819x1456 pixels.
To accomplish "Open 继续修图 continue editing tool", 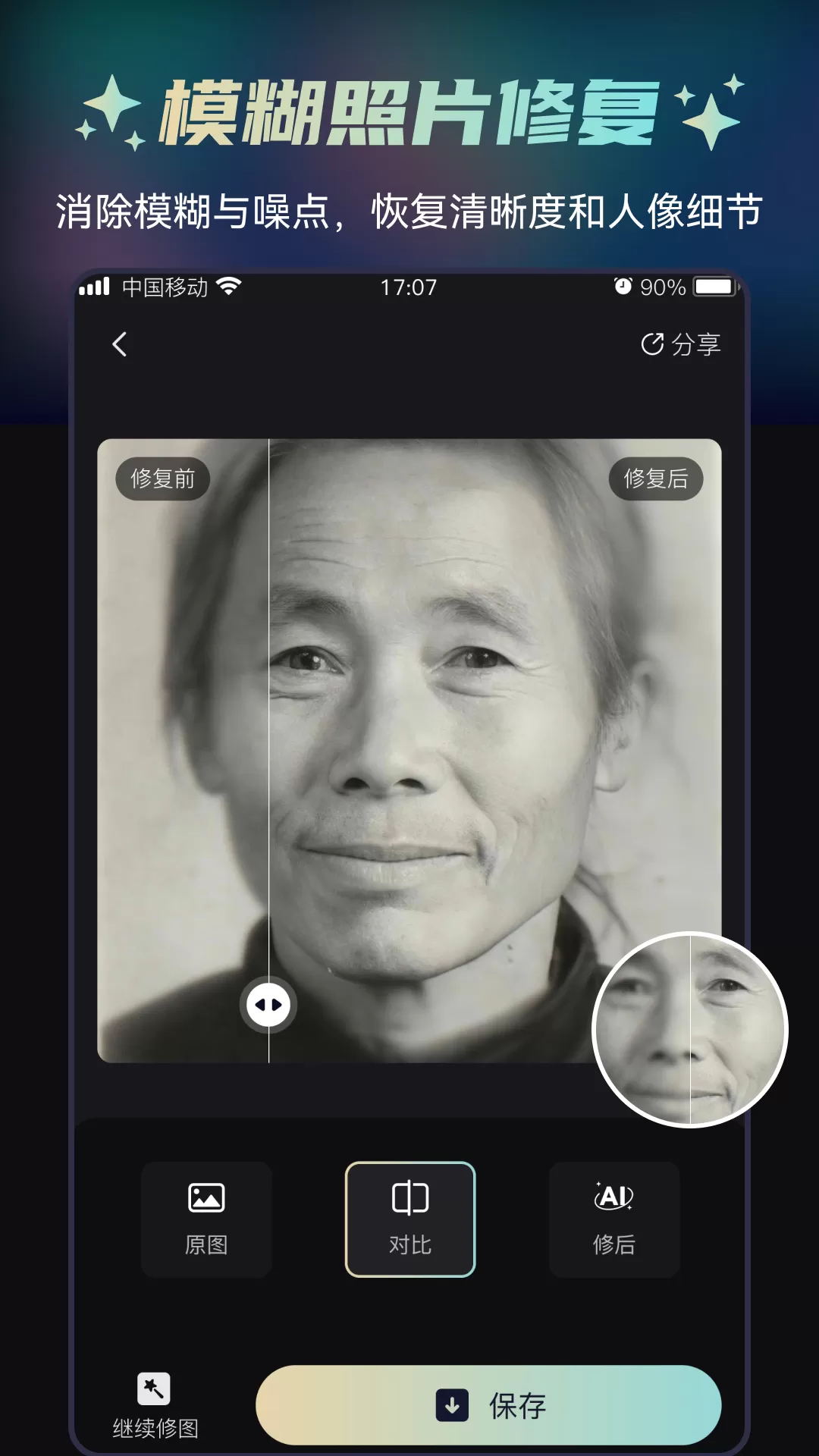I will click(x=155, y=1406).
